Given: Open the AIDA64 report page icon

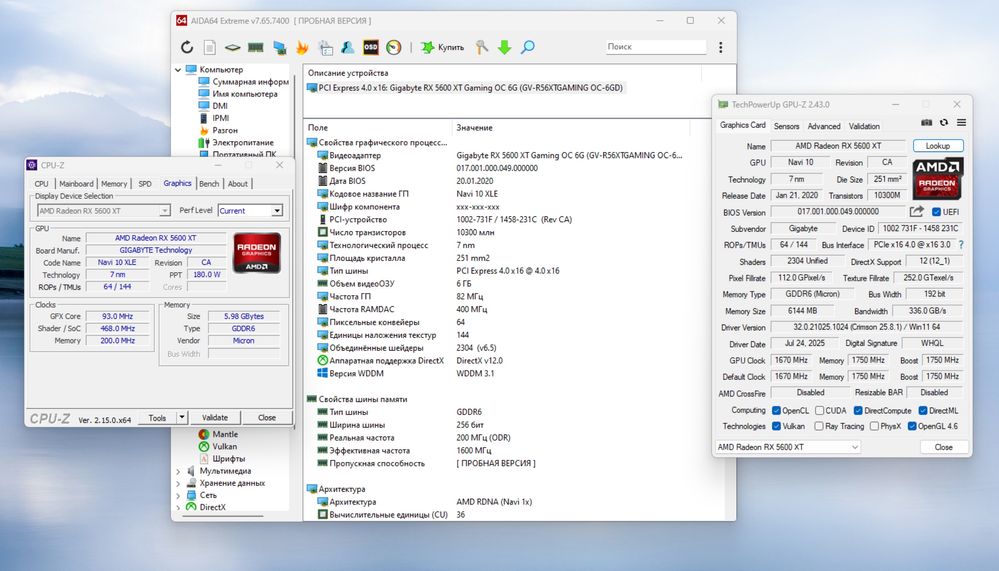Looking at the screenshot, I should tap(209, 47).
